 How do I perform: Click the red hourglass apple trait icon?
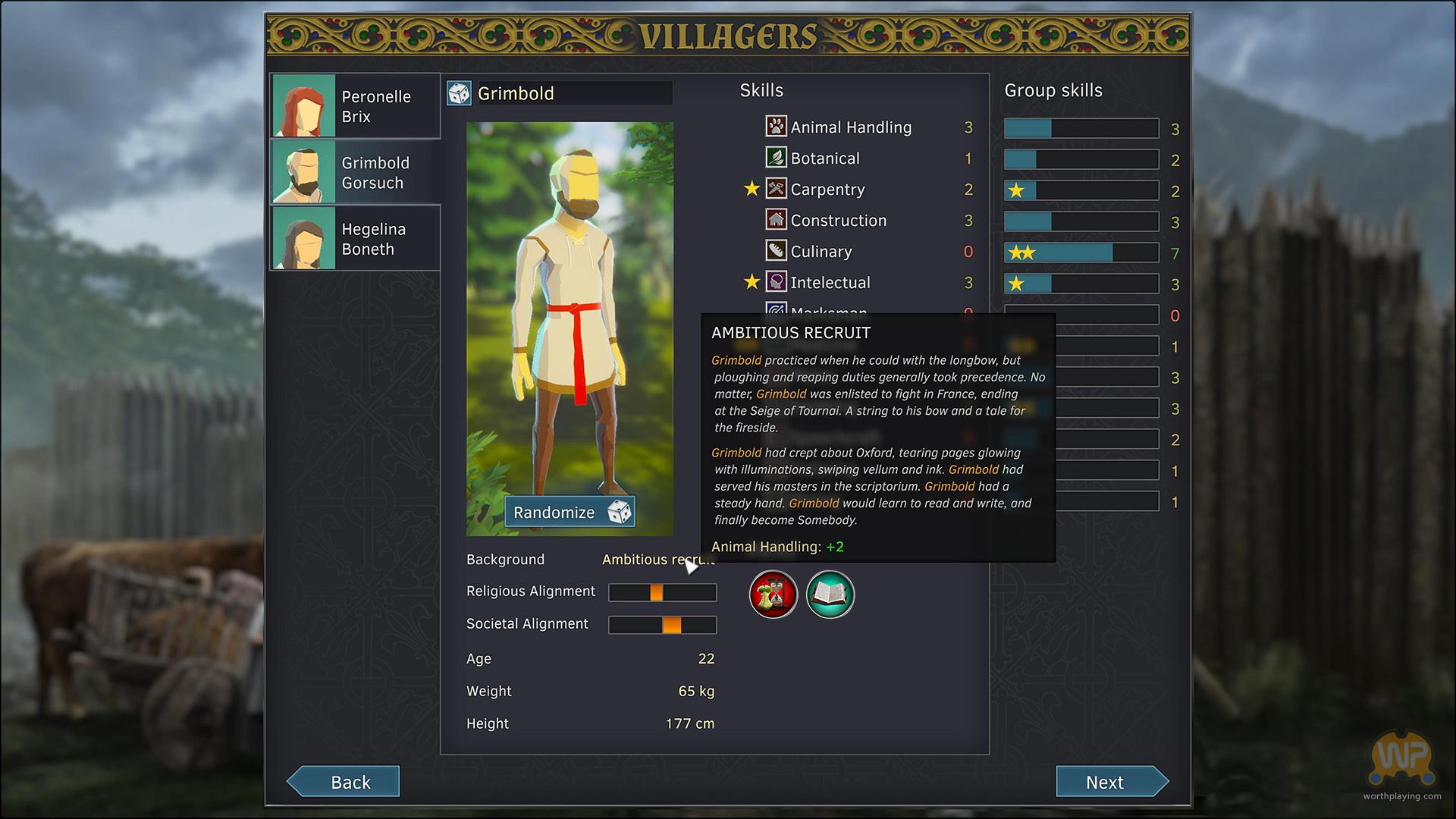pyautogui.click(x=773, y=595)
